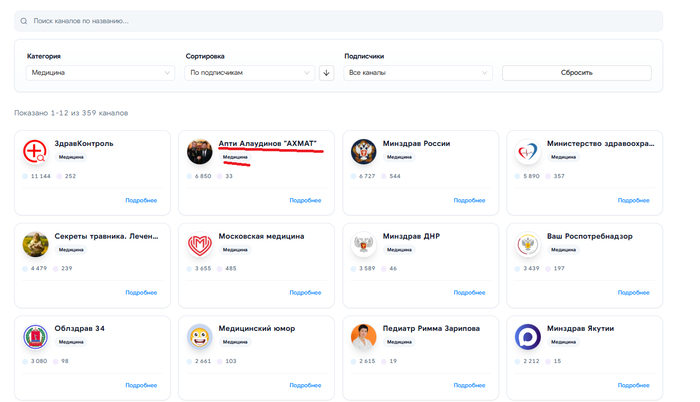
Task: Click the Министерство здравоохра... title
Action: click(x=600, y=143)
